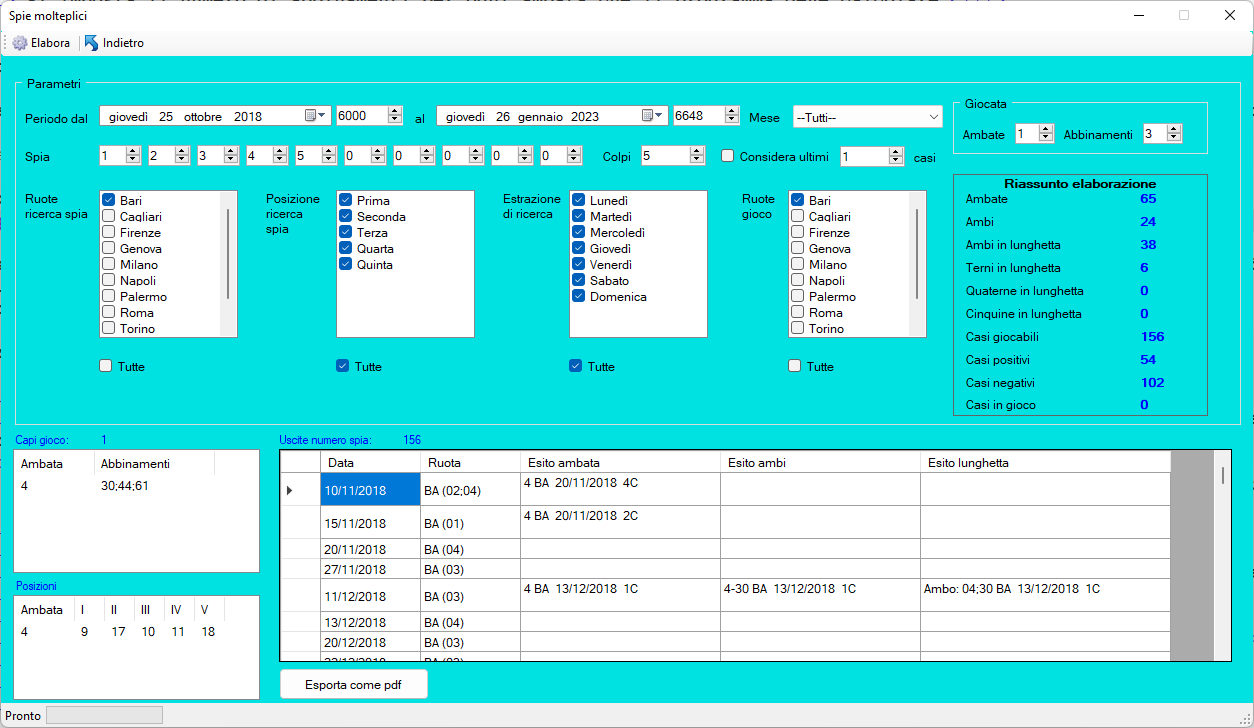Use the Ruote gioco list scrollbar

[x=917, y=254]
